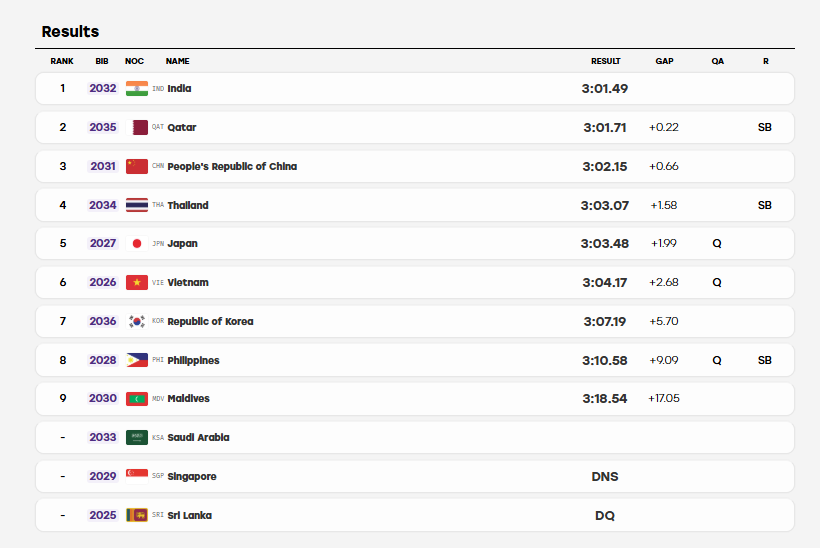Click the Philippines flag icon
This screenshot has width=820, height=548.
[x=136, y=360]
